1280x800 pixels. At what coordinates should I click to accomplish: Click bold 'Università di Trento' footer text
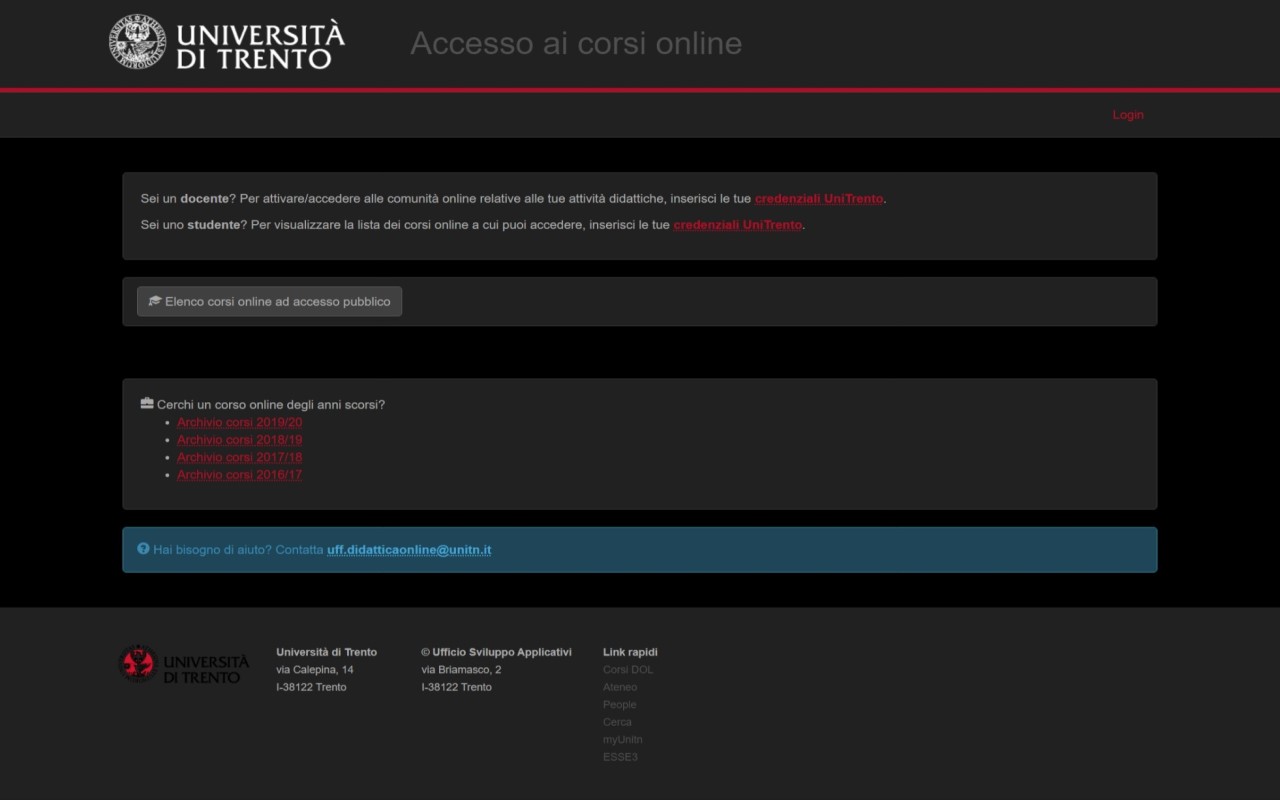(327, 652)
